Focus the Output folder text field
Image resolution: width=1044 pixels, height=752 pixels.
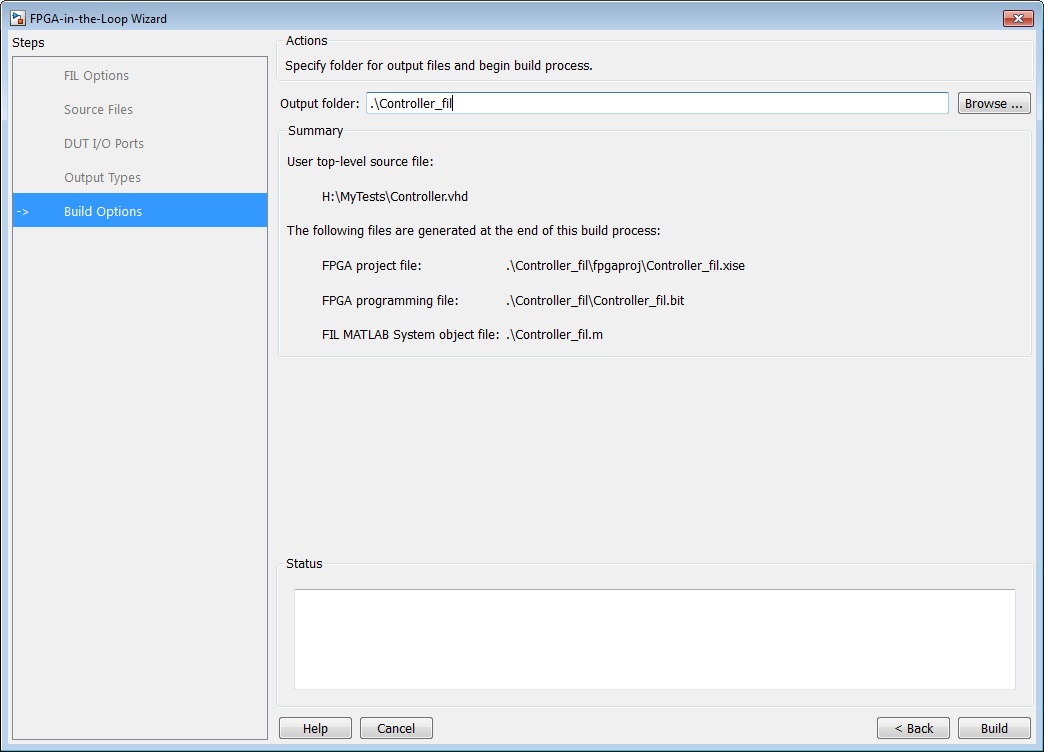pos(656,103)
